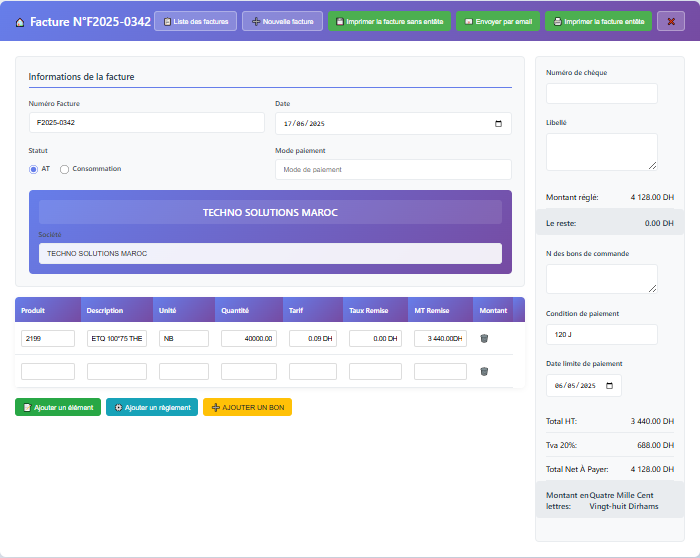This screenshot has height=558, width=700.
Task: Click the Quantité column header
Action: 249,310
